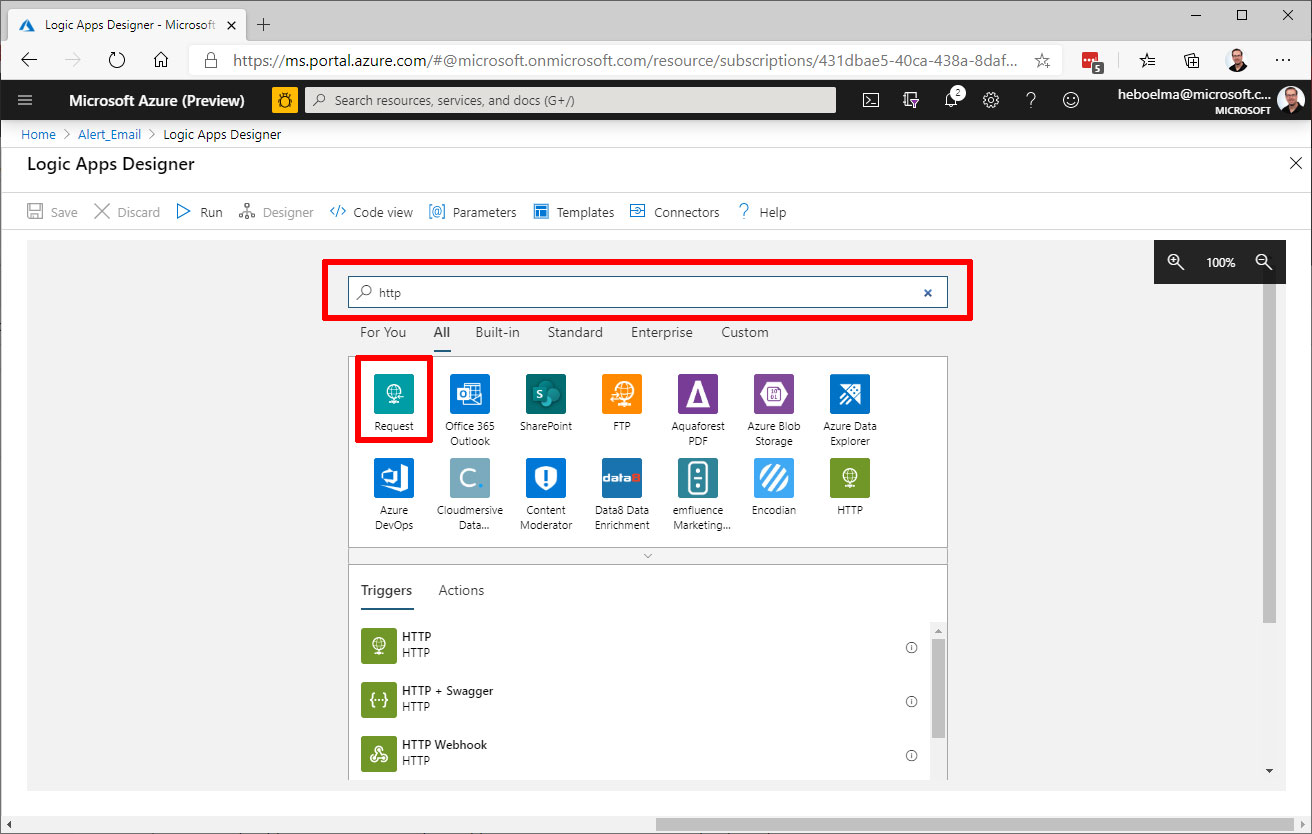Show the Actions list tab

461,591
